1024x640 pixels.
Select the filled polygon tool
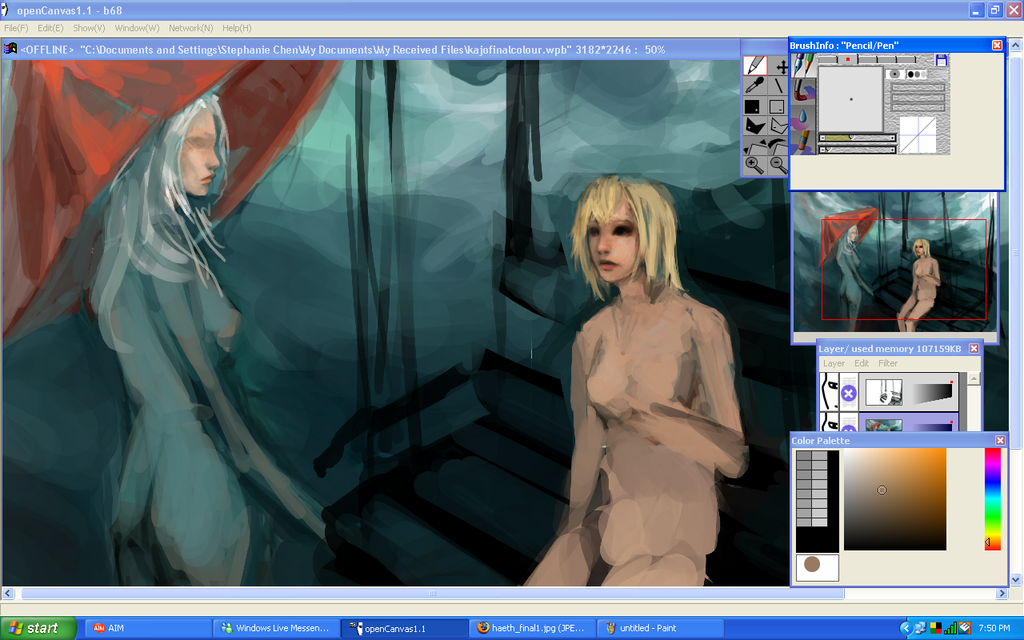pos(755,125)
